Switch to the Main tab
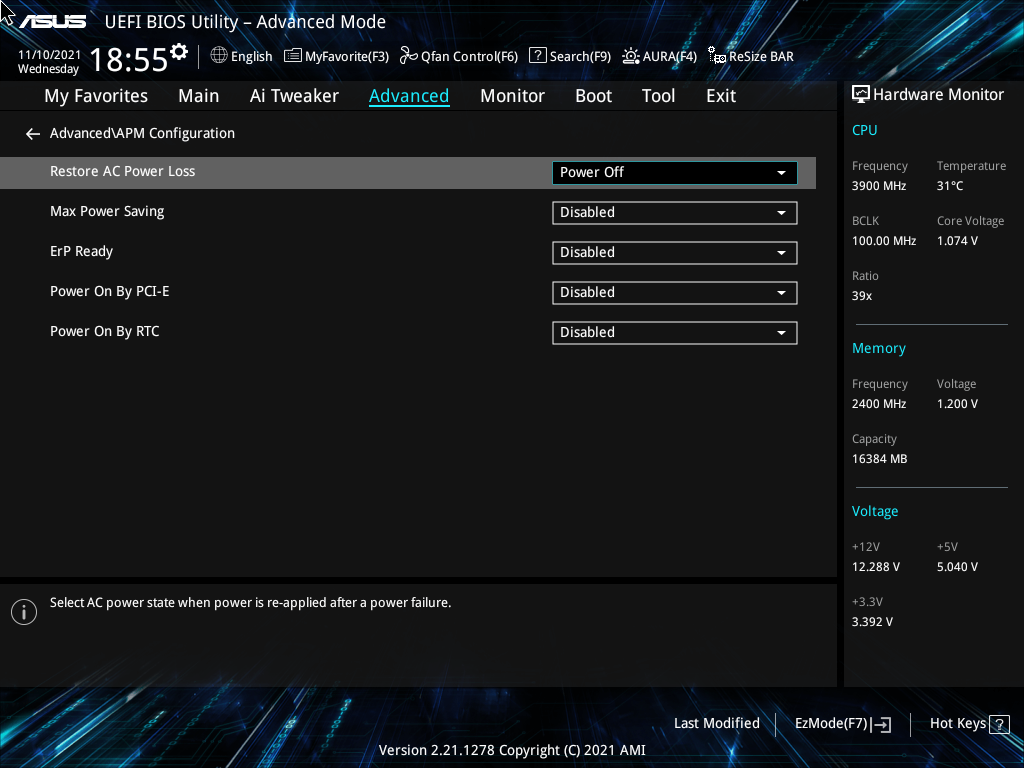The width and height of the screenshot is (1024, 768). pos(199,96)
